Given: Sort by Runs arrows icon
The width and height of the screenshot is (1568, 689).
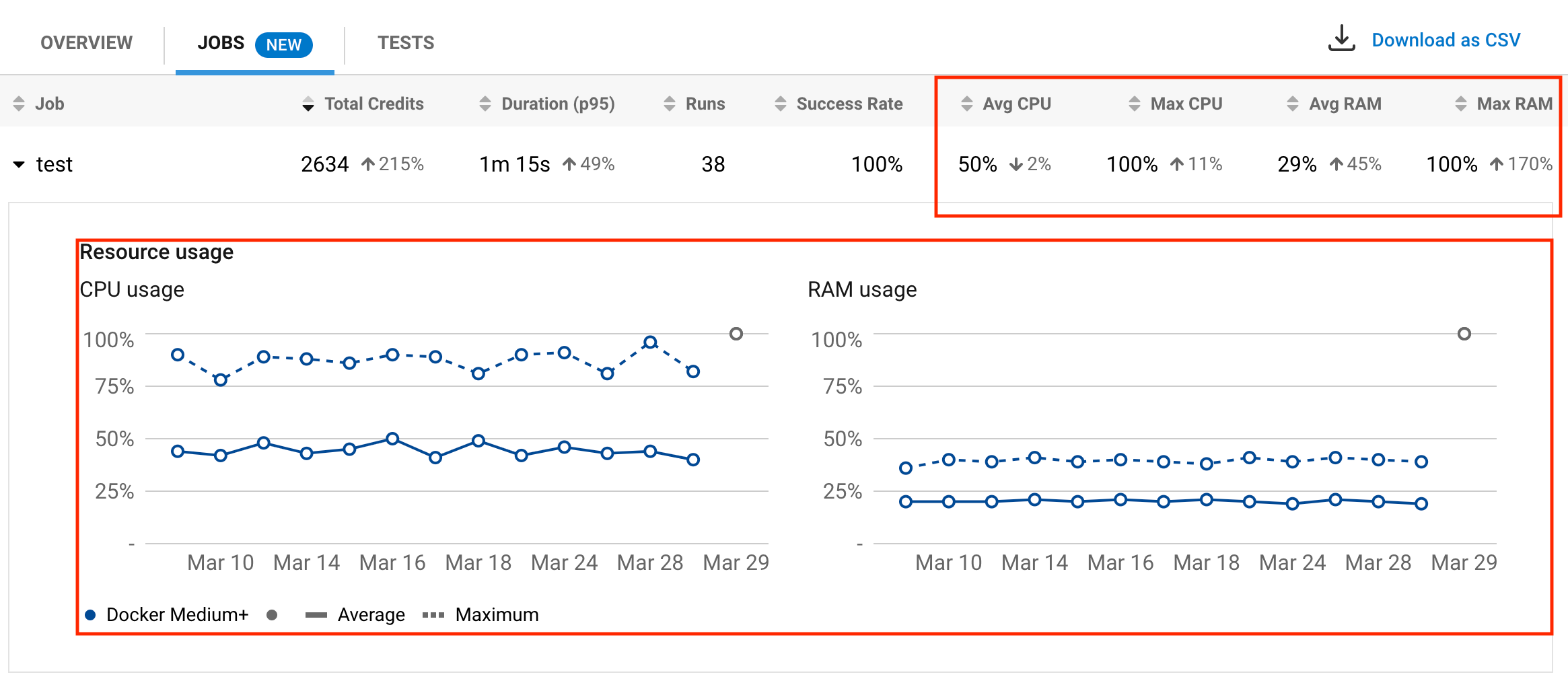Looking at the screenshot, I should 670,104.
